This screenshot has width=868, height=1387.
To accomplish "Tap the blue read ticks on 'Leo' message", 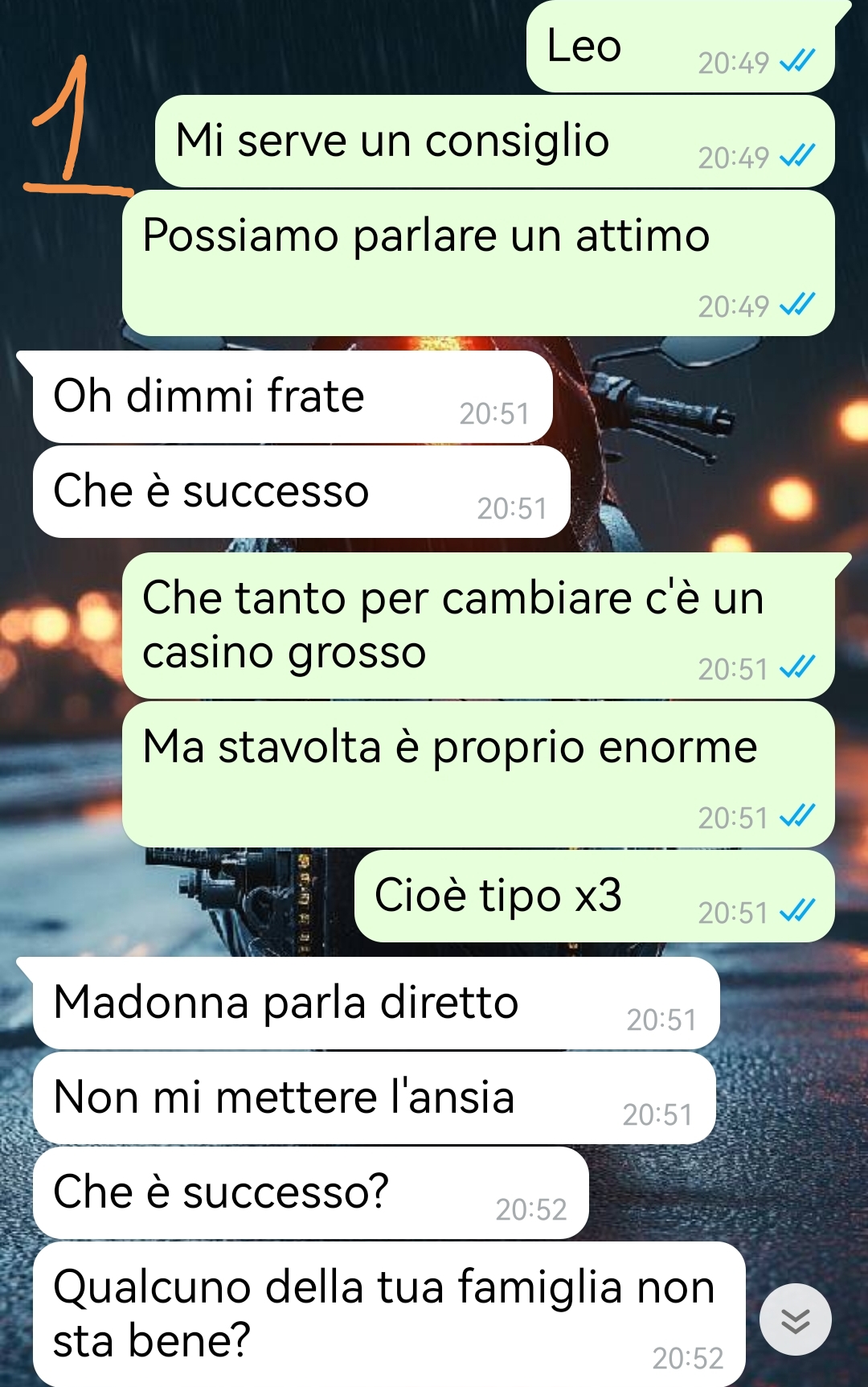I will [797, 61].
